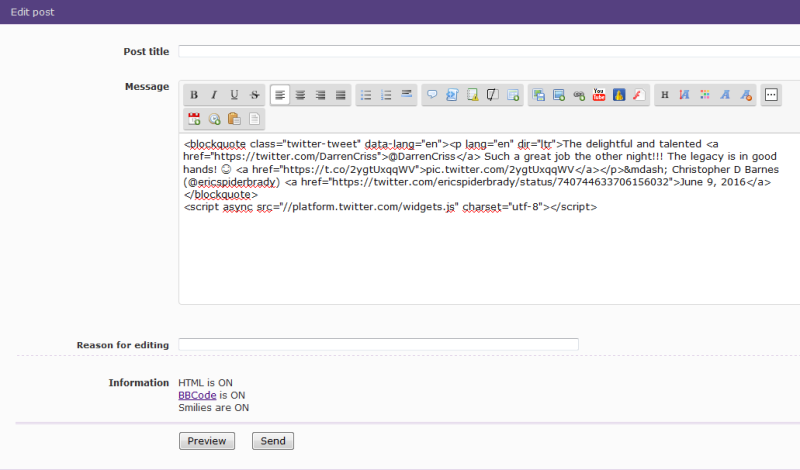The height and width of the screenshot is (470, 800).
Task: Insert a Flash object
Action: tap(639, 95)
